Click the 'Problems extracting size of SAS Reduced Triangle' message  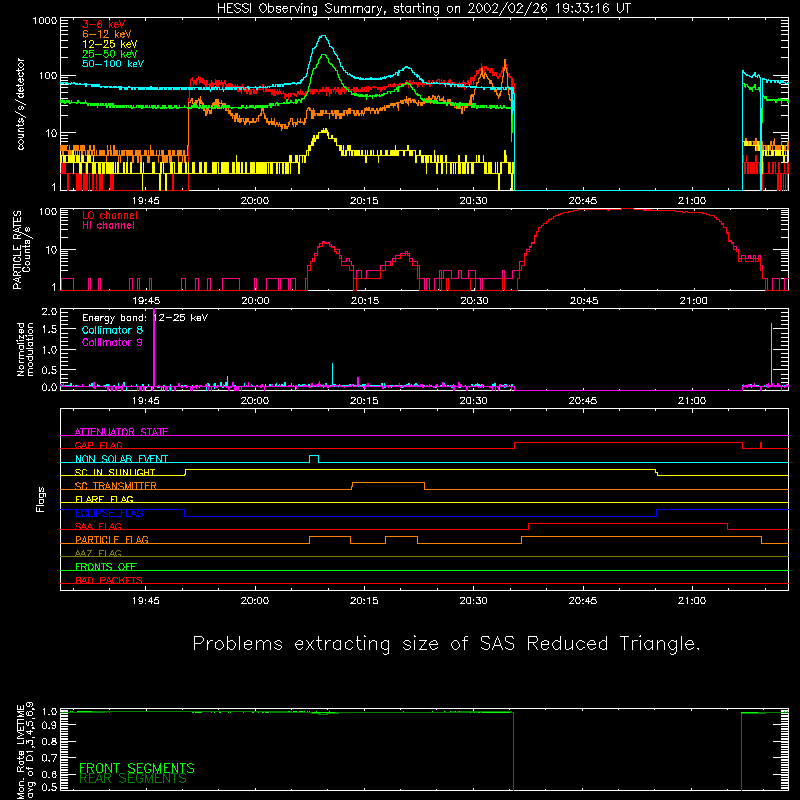pos(446,643)
